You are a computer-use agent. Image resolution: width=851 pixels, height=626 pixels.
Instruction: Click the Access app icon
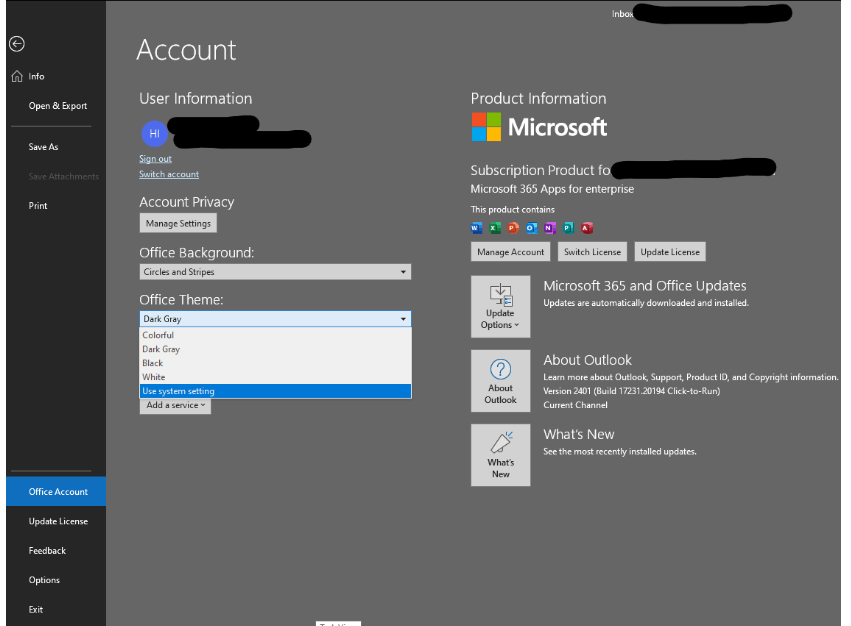point(587,228)
